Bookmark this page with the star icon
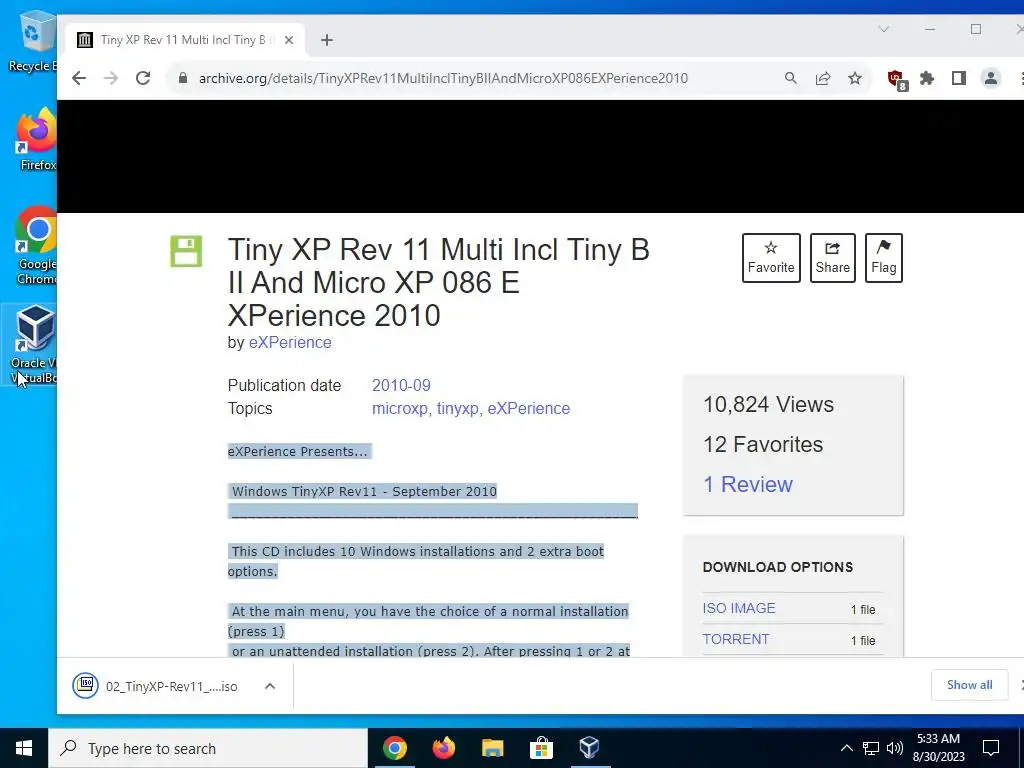1024x768 pixels. click(x=855, y=78)
